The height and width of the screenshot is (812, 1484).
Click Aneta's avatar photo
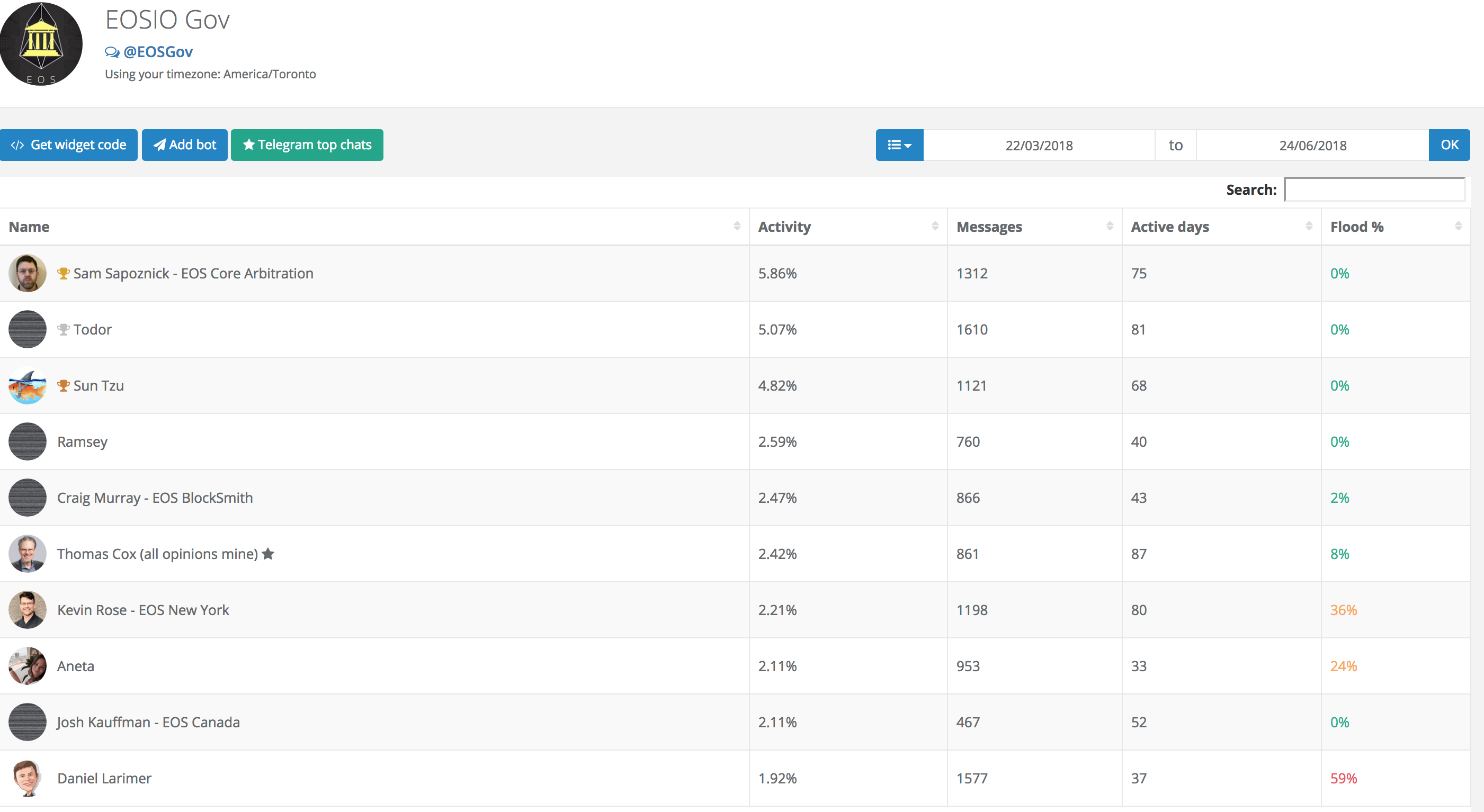[x=27, y=666]
